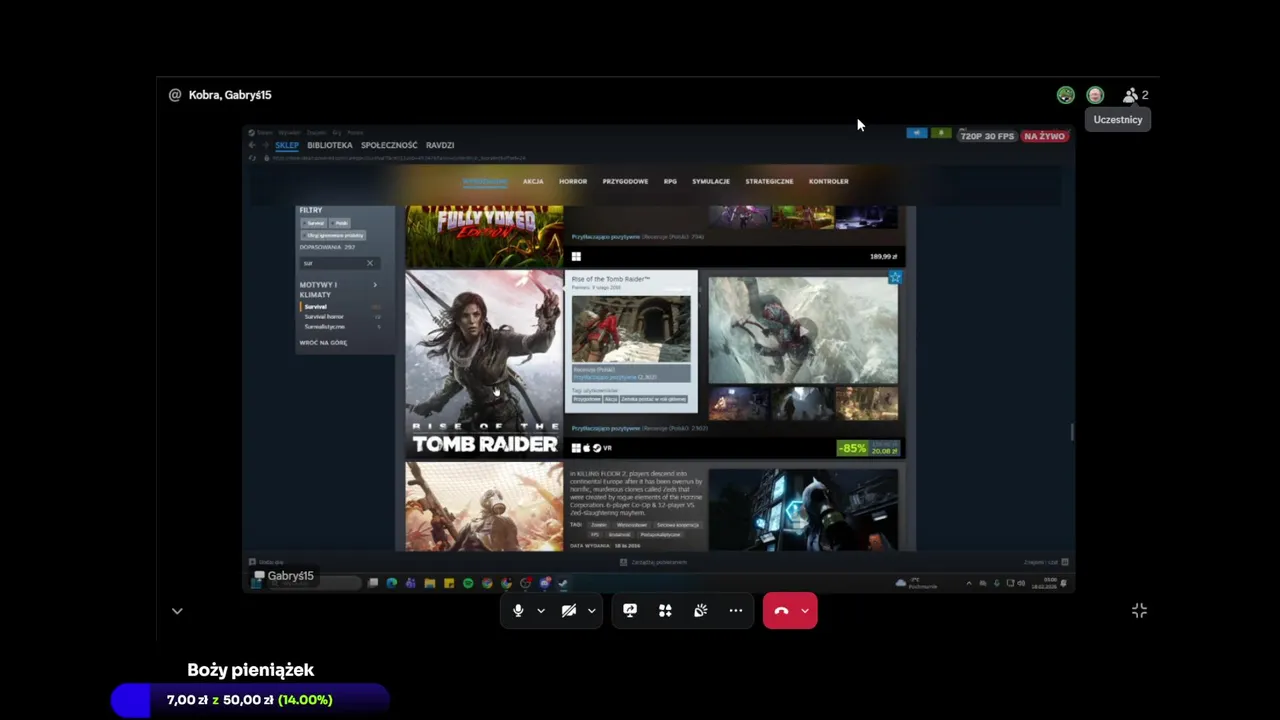Open the Rise of the Tomb Raider capsule image
1280x720 pixels.
(484, 363)
